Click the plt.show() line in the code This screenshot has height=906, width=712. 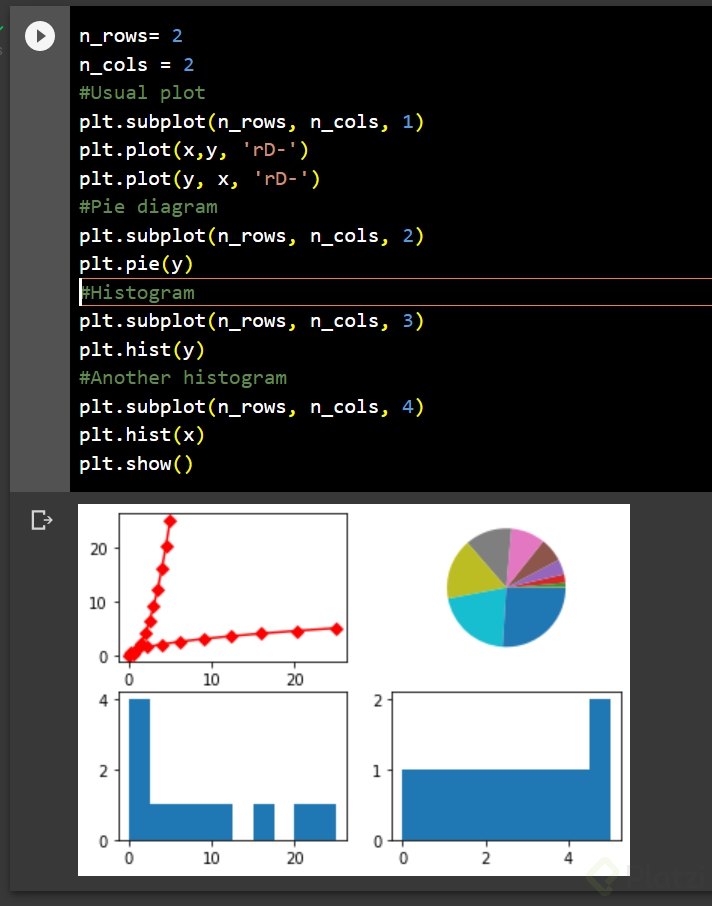click(x=136, y=463)
